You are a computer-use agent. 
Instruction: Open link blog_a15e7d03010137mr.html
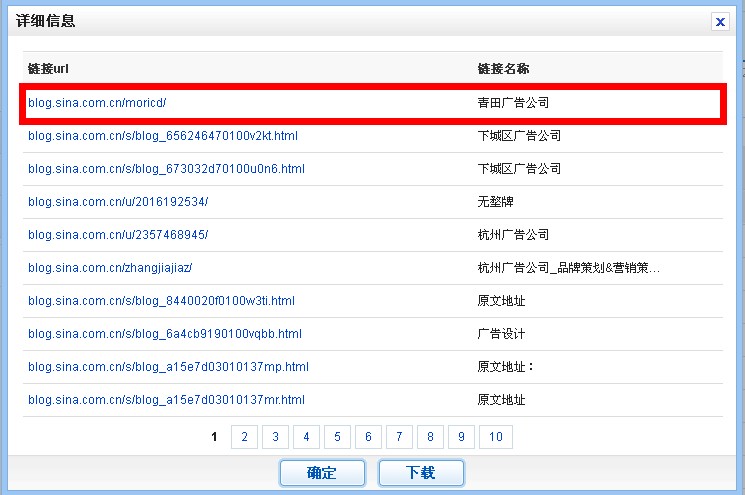(166, 400)
